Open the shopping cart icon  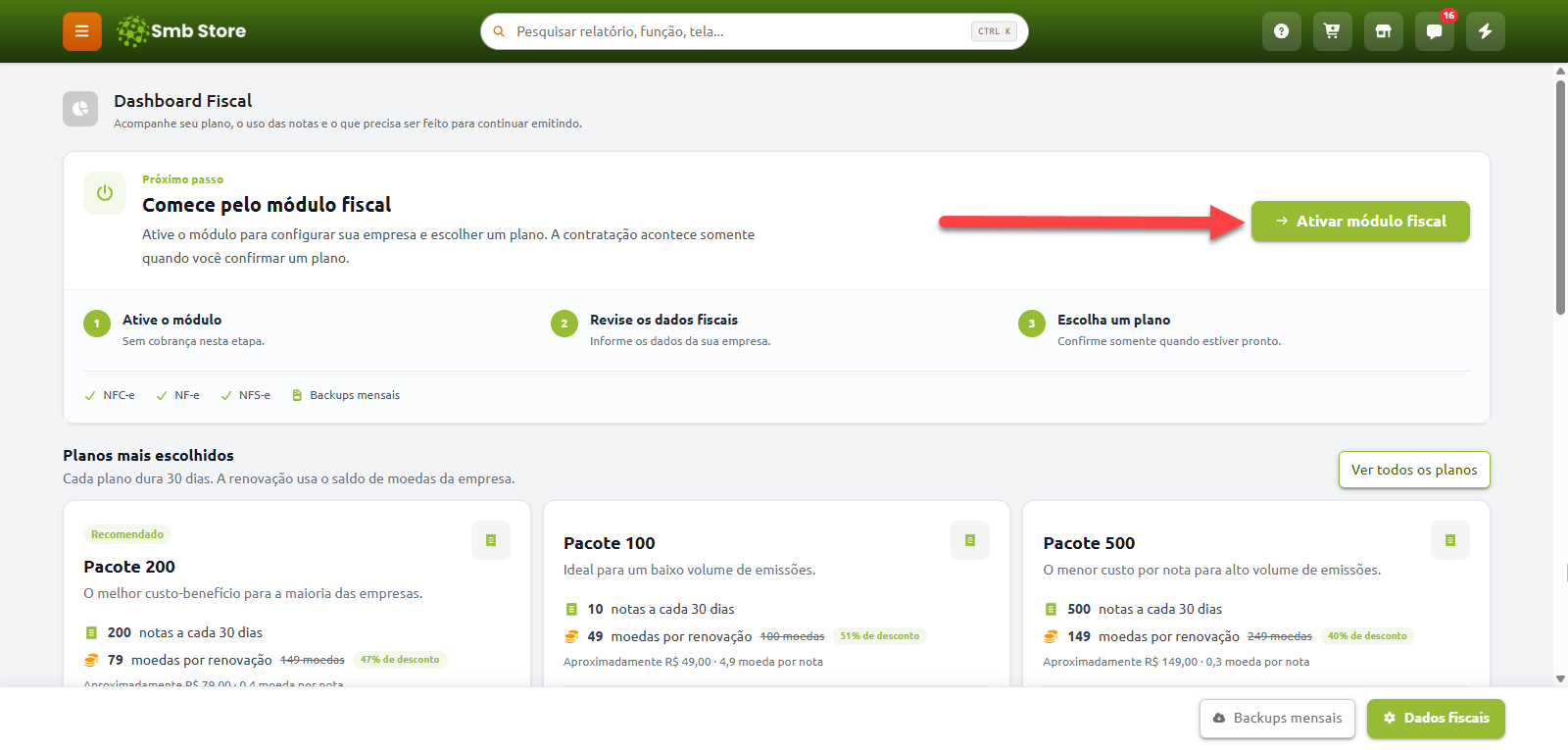[x=1333, y=31]
